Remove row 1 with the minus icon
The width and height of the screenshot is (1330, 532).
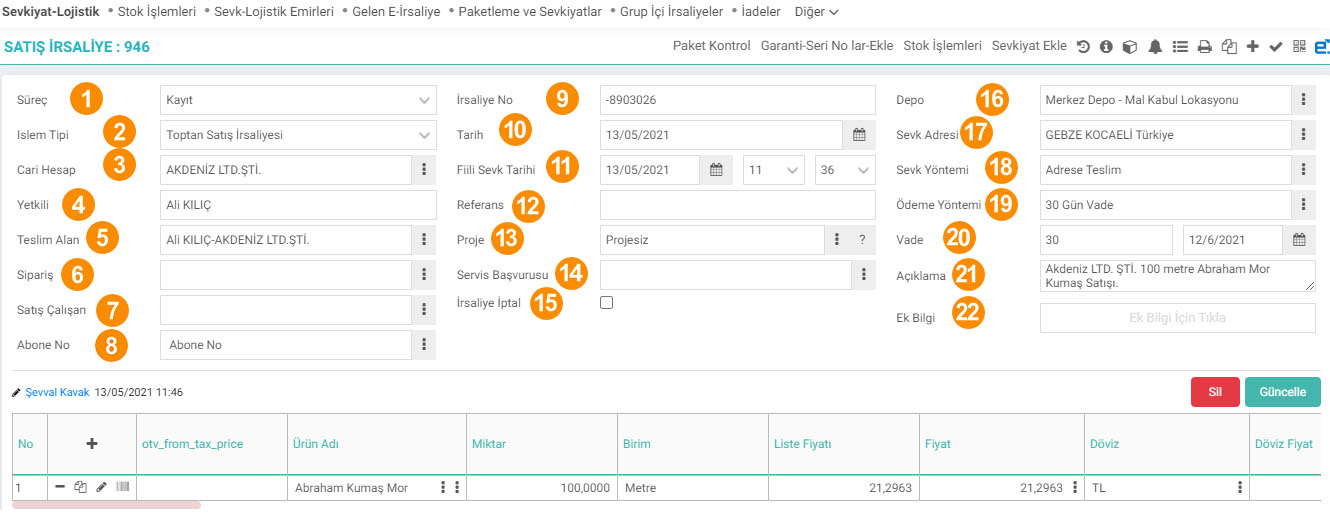pos(60,487)
